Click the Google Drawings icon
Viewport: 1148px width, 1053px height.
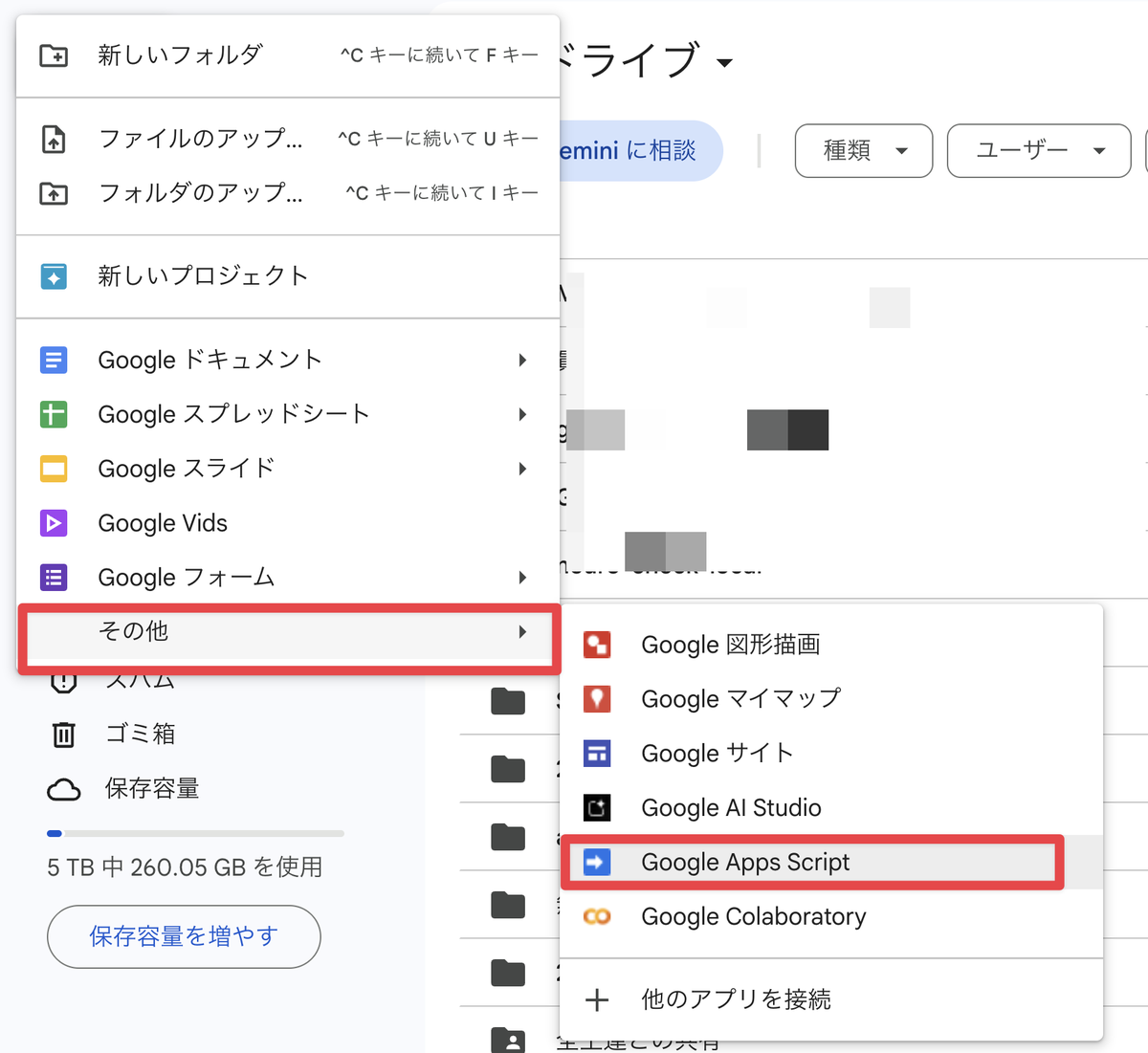tap(597, 645)
